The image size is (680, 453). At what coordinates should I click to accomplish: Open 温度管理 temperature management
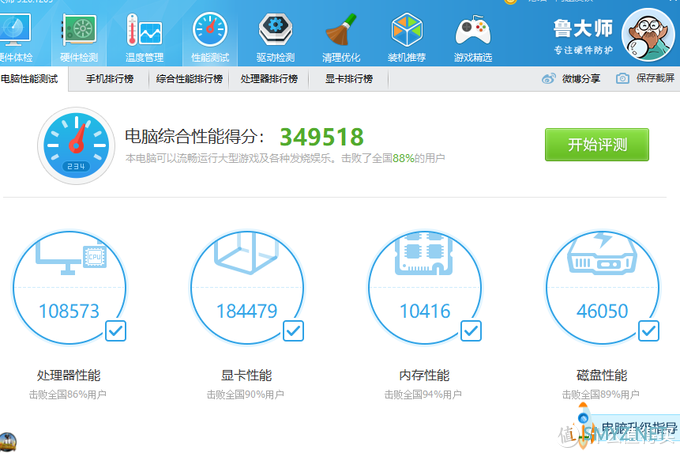click(x=144, y=29)
